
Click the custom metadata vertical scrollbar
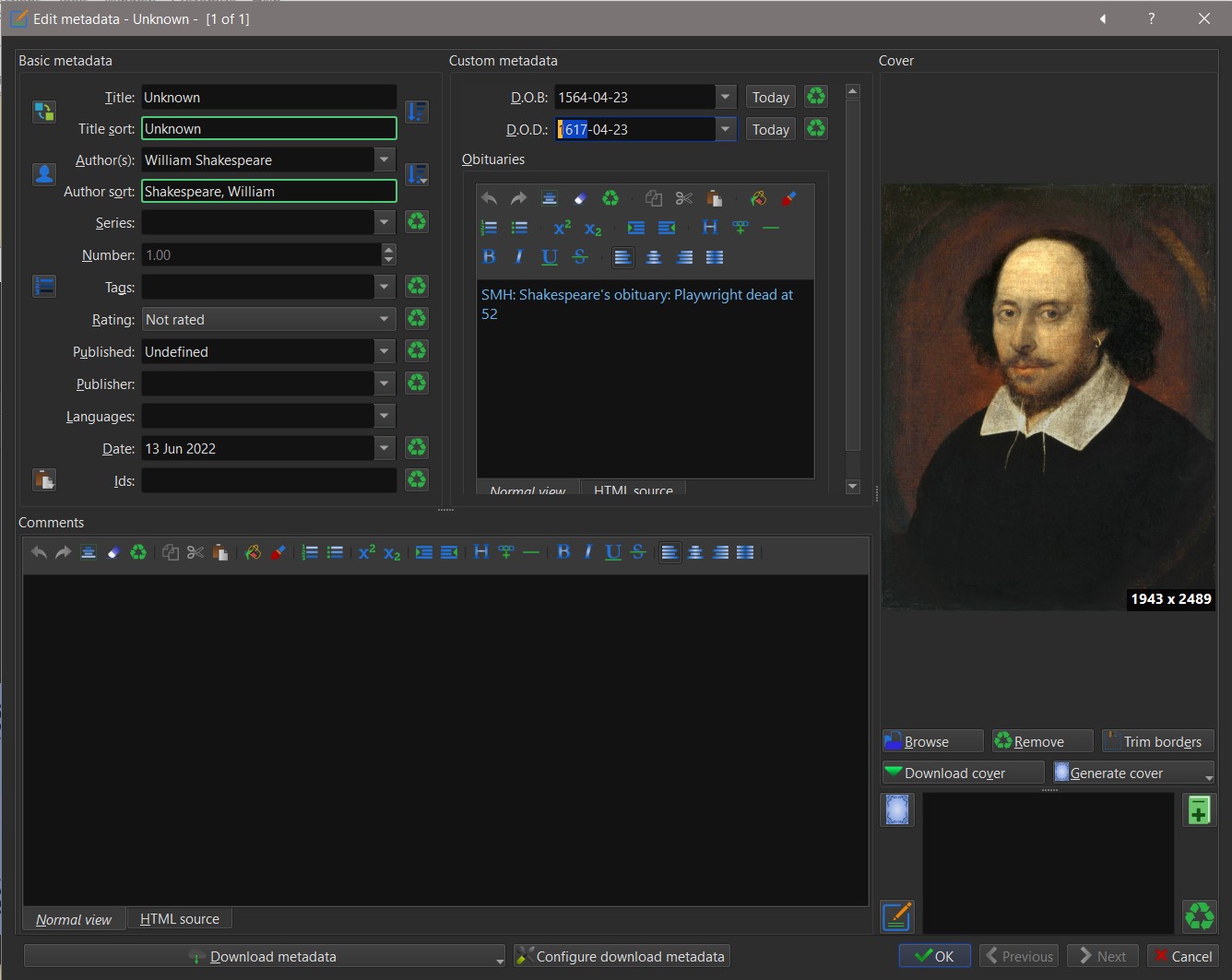coord(853,277)
